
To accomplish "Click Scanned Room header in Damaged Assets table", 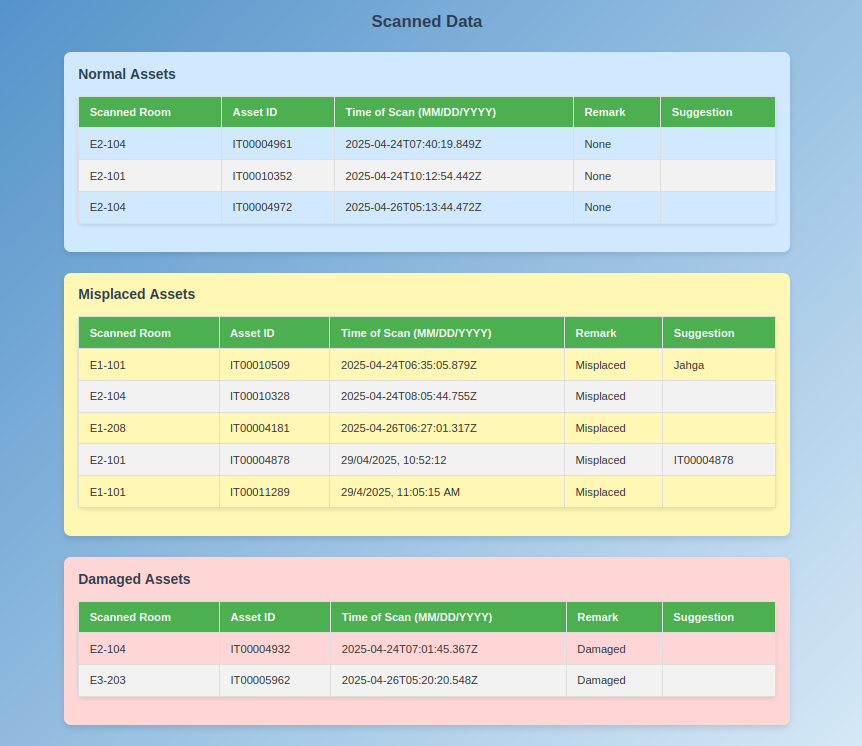I will click(x=148, y=617).
